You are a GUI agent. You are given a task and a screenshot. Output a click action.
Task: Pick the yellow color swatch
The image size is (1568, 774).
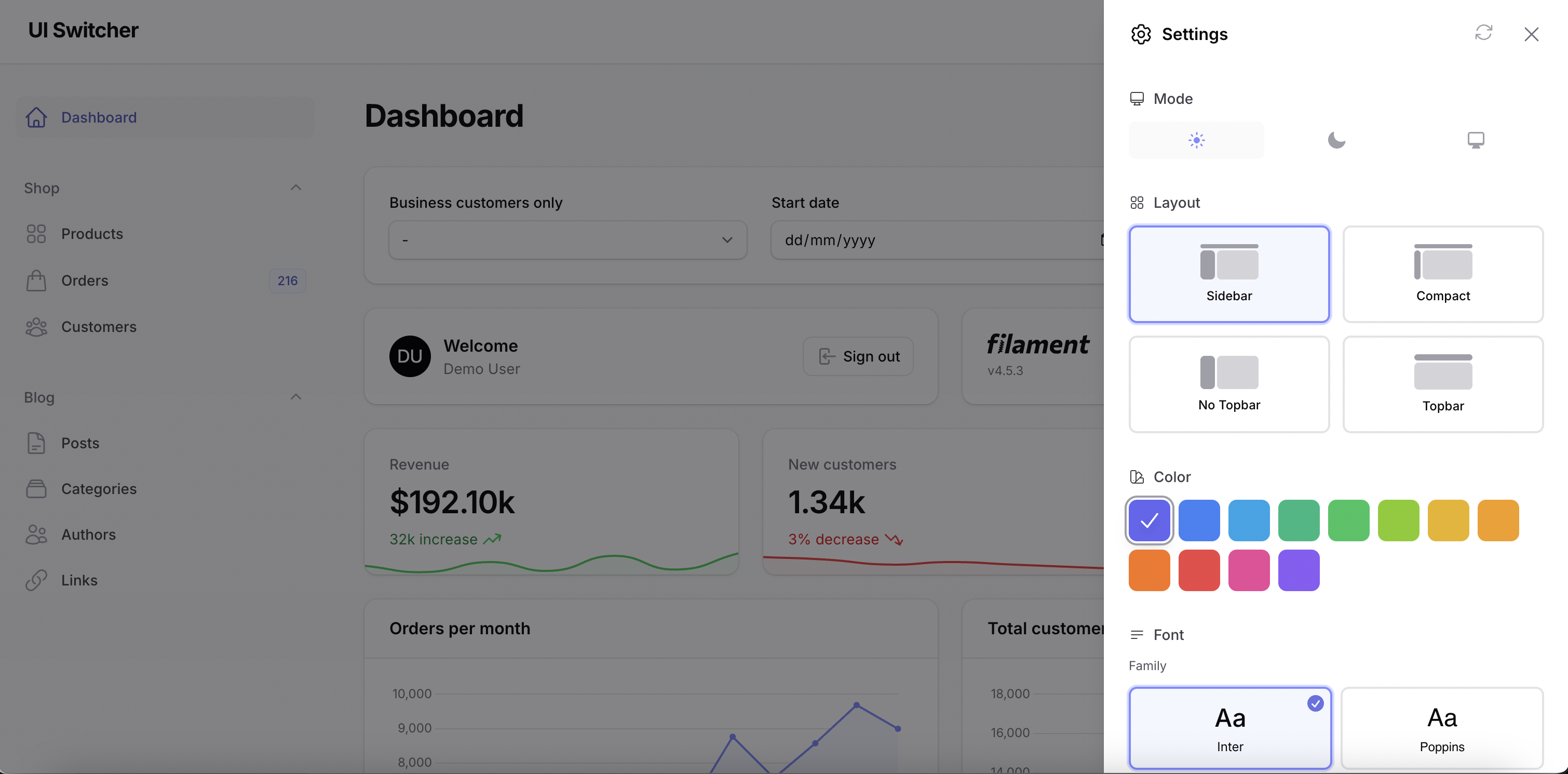[1448, 520]
